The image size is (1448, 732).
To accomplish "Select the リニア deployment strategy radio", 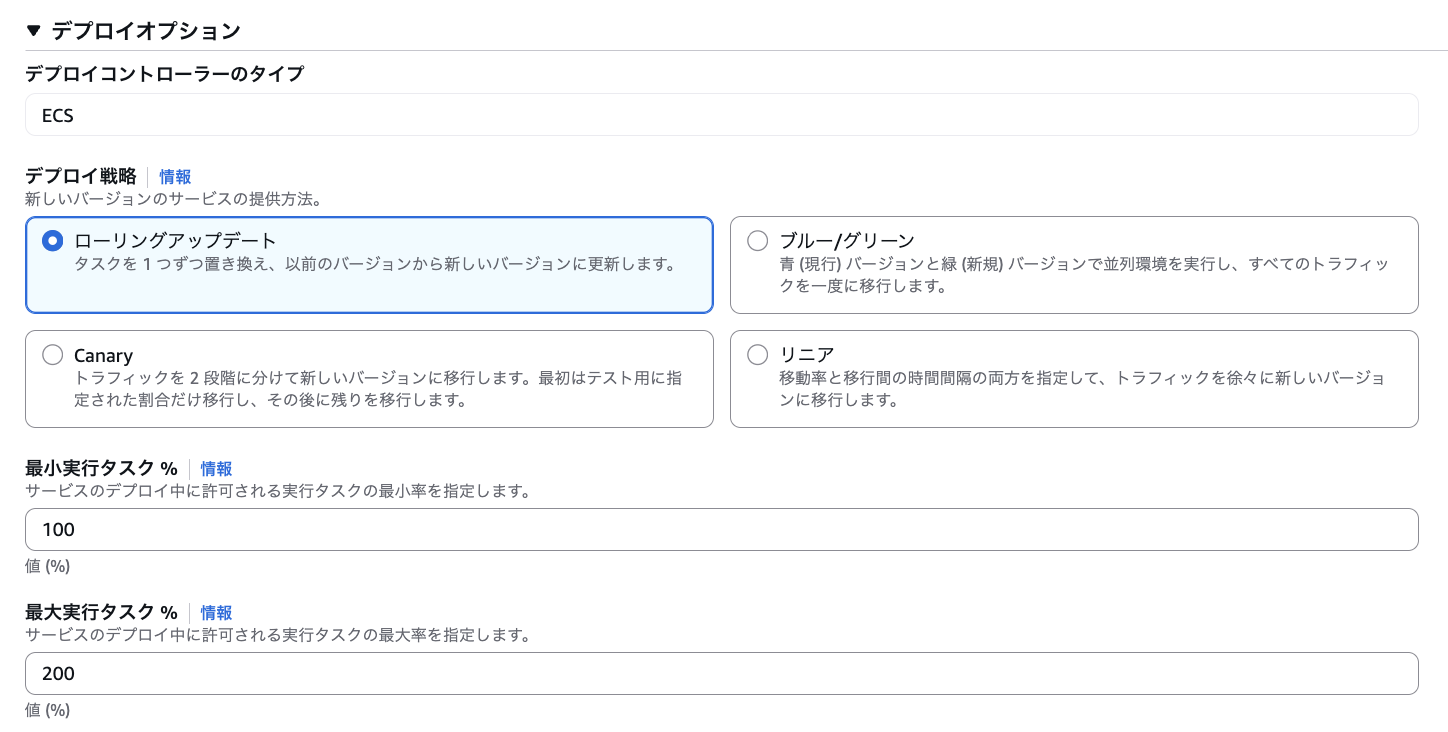I will coord(758,354).
